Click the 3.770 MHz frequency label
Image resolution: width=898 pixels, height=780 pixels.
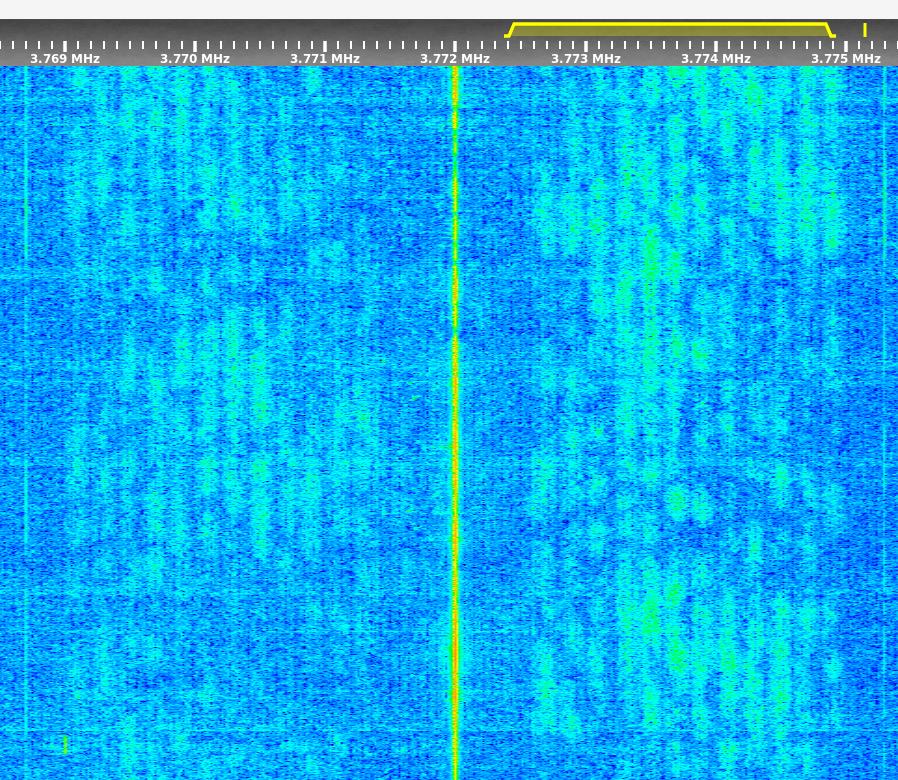click(x=195, y=58)
